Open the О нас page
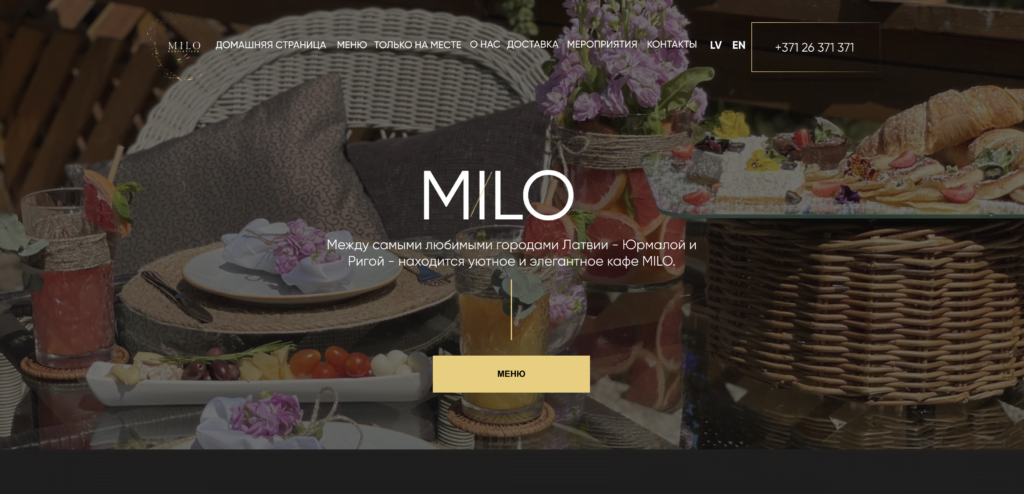 (x=485, y=45)
